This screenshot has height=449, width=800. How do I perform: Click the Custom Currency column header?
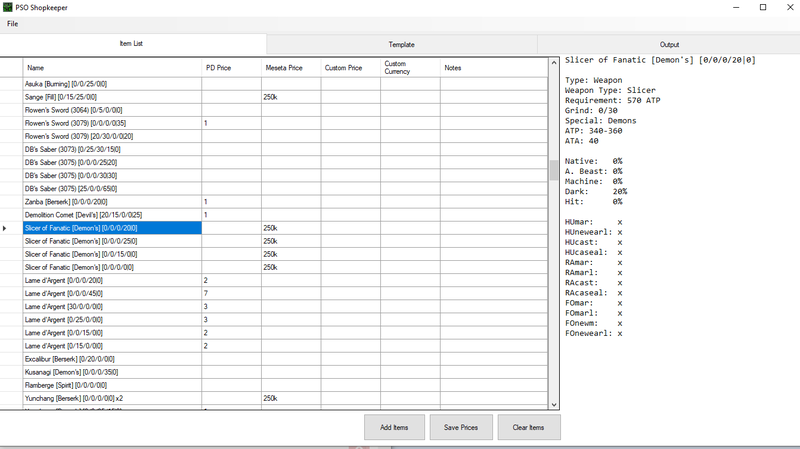coord(410,68)
